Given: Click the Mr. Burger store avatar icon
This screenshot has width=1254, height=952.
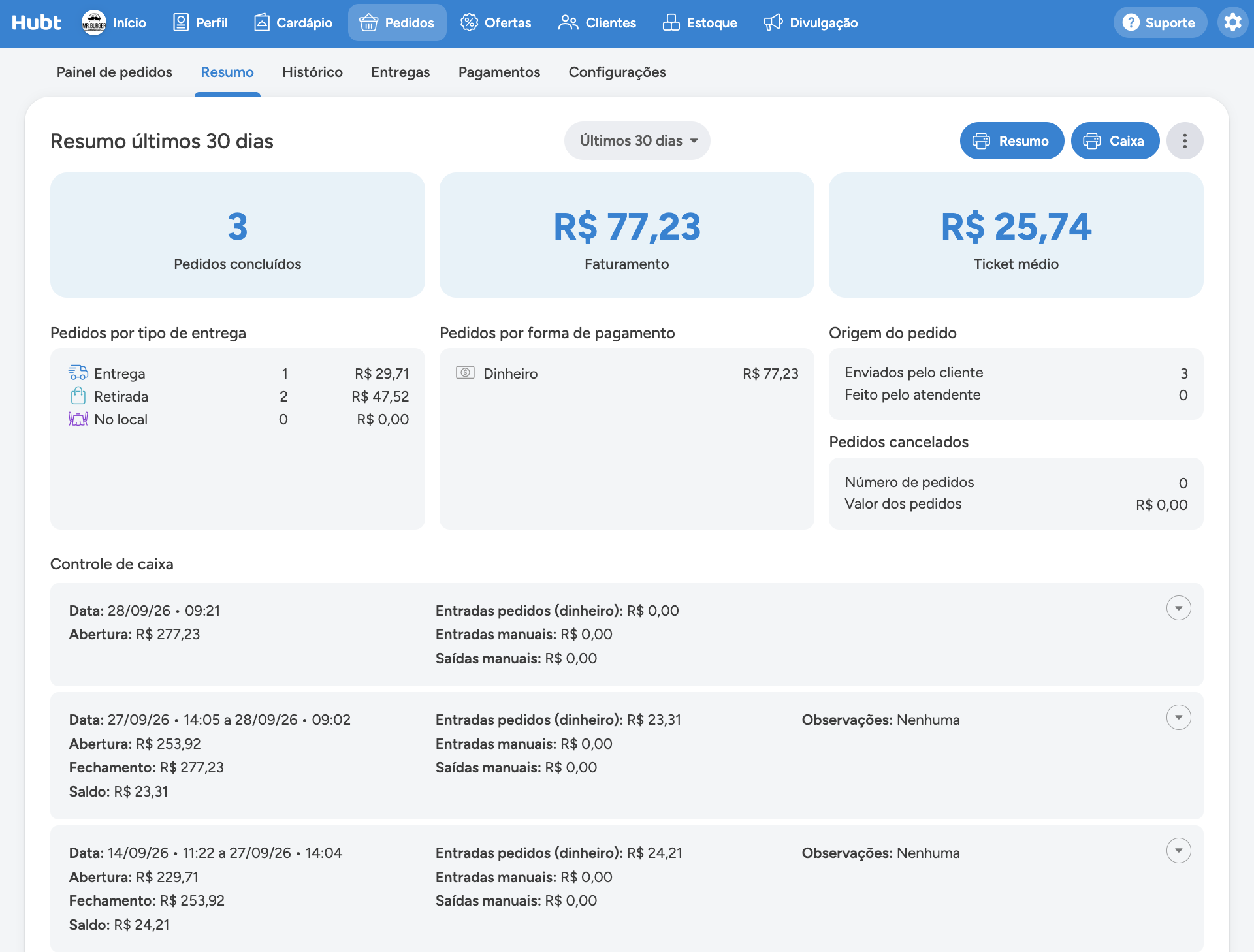Looking at the screenshot, I should (x=94, y=23).
